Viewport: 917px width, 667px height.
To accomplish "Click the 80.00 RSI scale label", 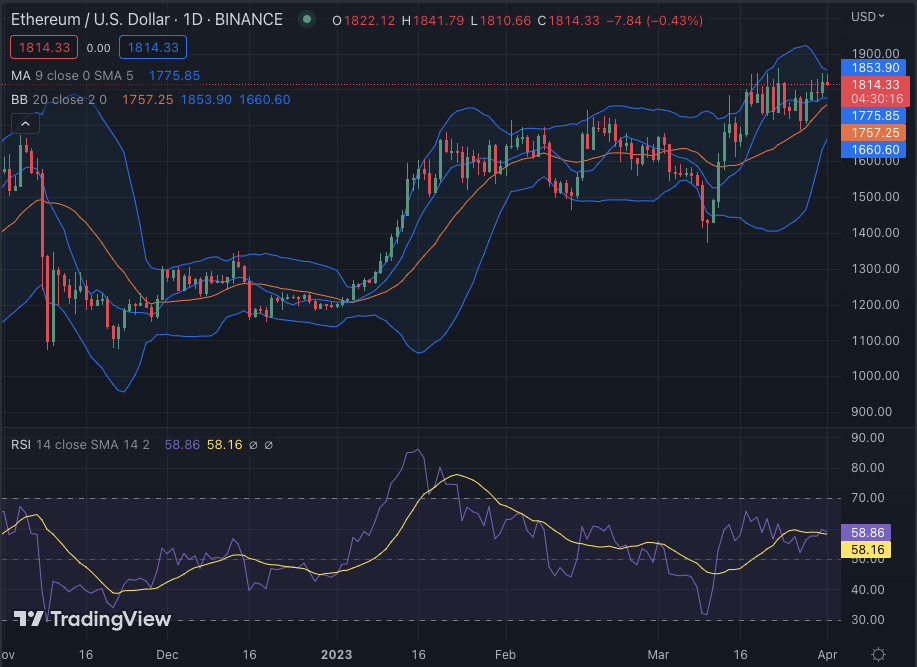I will 867,468.
